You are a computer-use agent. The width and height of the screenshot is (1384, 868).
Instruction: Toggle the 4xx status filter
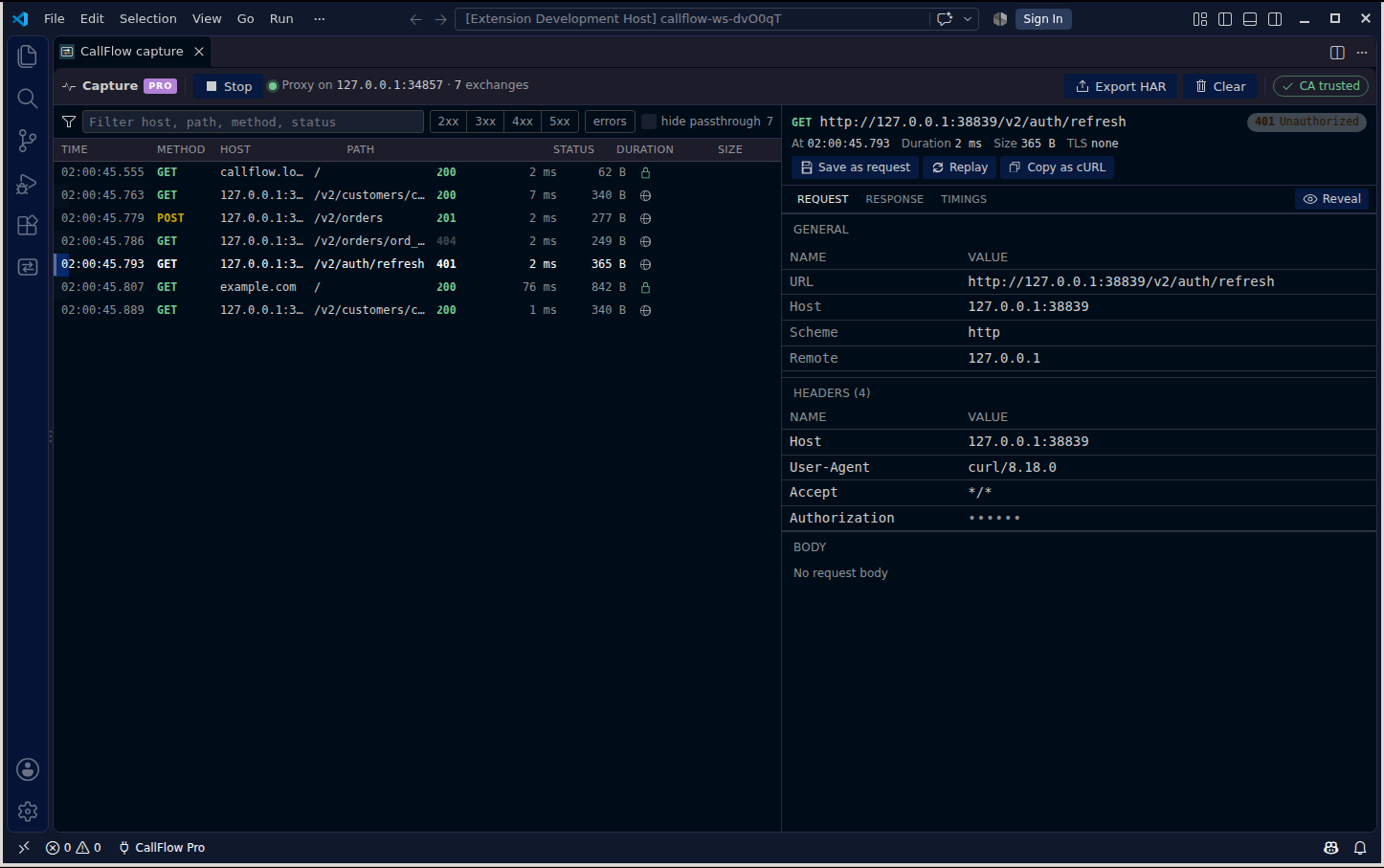[523, 122]
